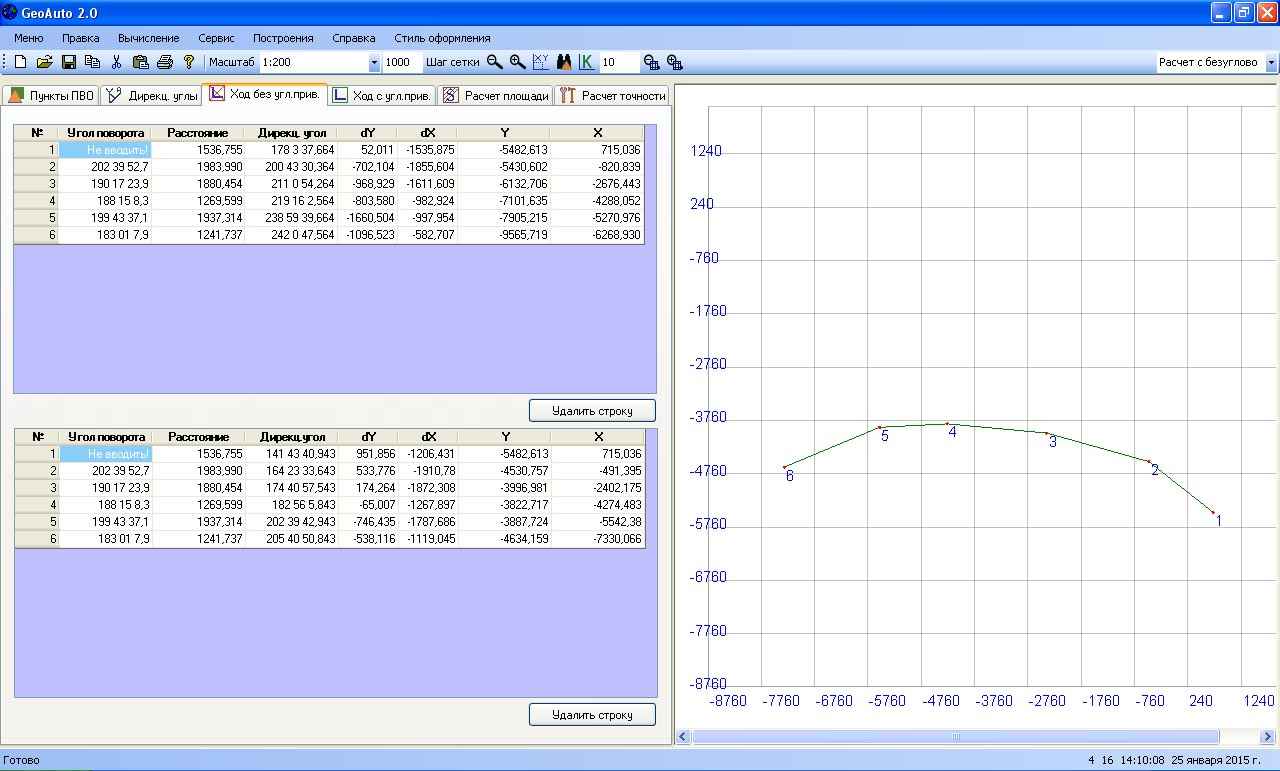Click upper Удалить строку button
Image resolution: width=1280 pixels, height=771 pixels.
(x=592, y=410)
